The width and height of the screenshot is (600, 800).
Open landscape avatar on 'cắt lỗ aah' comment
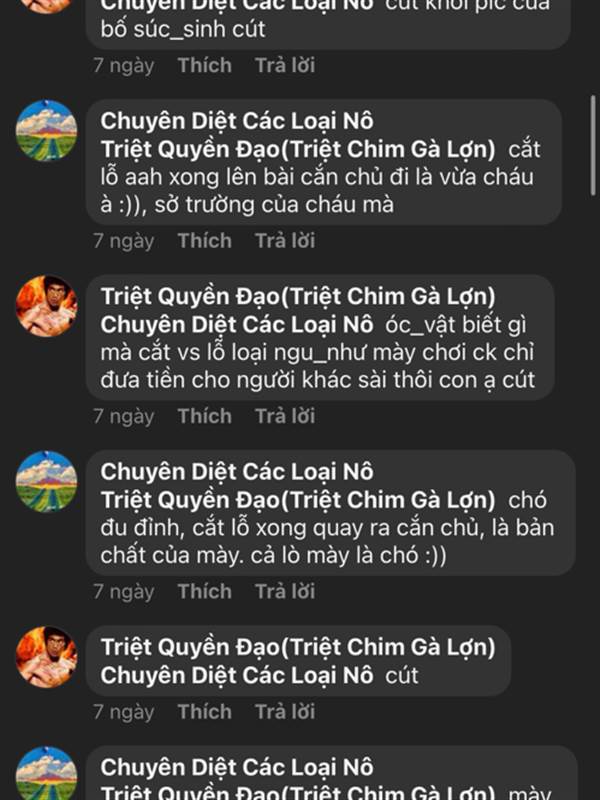point(46,131)
